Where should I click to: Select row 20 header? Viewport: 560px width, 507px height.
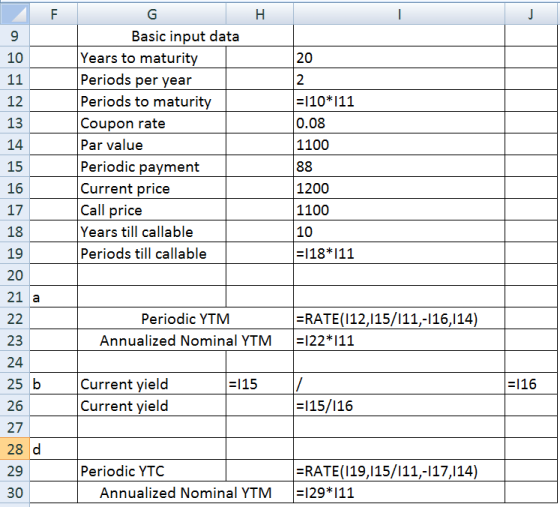click(15, 275)
